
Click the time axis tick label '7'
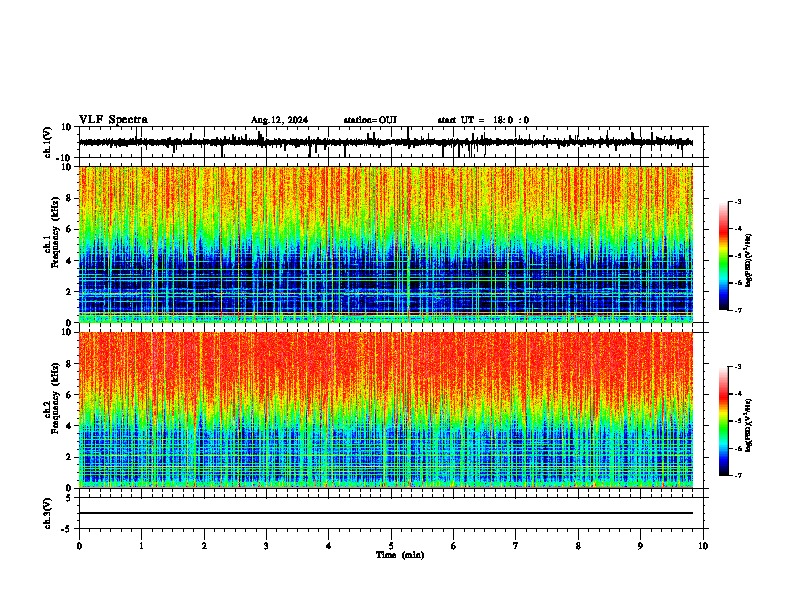click(516, 546)
